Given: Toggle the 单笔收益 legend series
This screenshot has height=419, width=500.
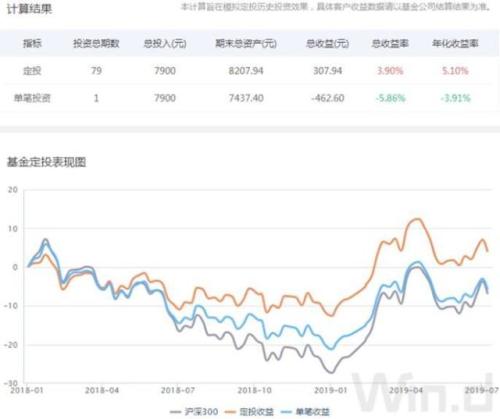Looking at the screenshot, I should point(305,412).
